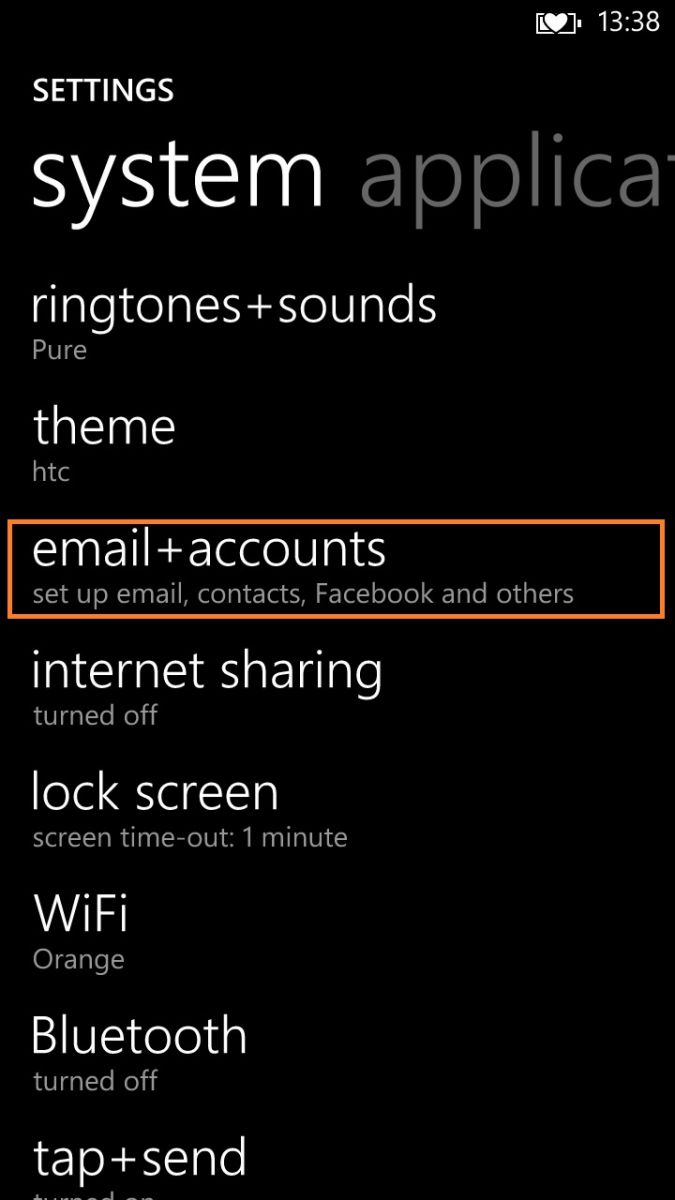This screenshot has height=1200, width=675.
Task: Open email+accounts settings
Action: [x=335, y=568]
